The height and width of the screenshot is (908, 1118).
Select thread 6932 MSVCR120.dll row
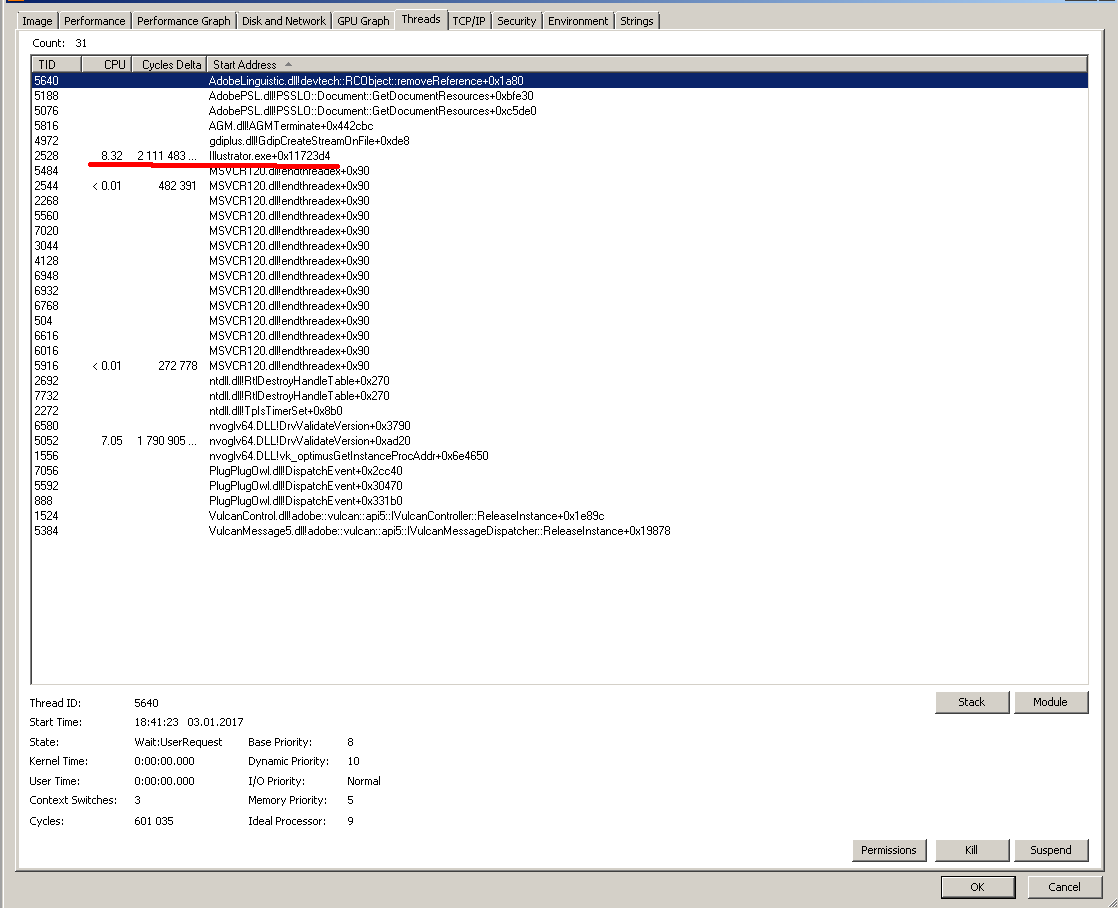pos(560,290)
